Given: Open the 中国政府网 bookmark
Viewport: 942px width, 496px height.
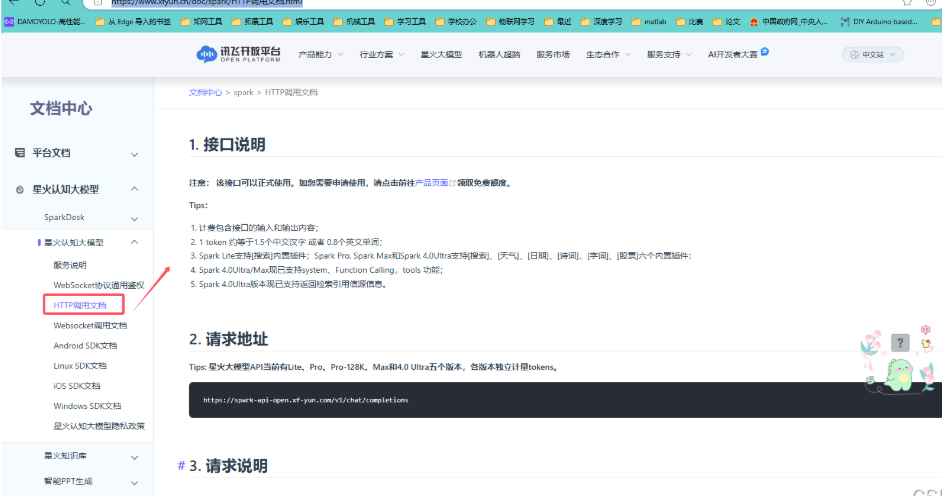Looking at the screenshot, I should (788, 22).
